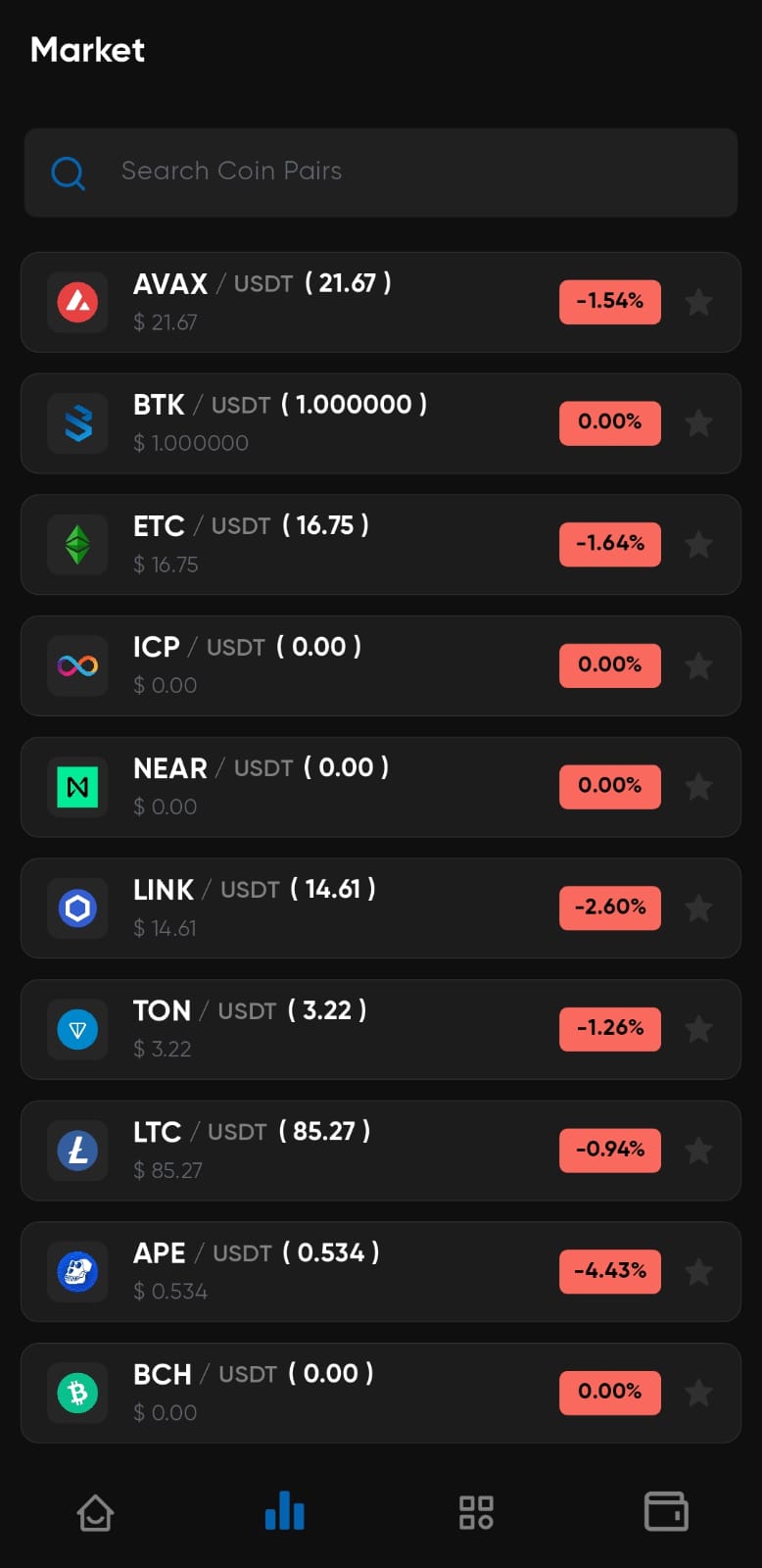Click the ETC green diamond logo
The height and width of the screenshot is (1568, 762).
pos(77,545)
